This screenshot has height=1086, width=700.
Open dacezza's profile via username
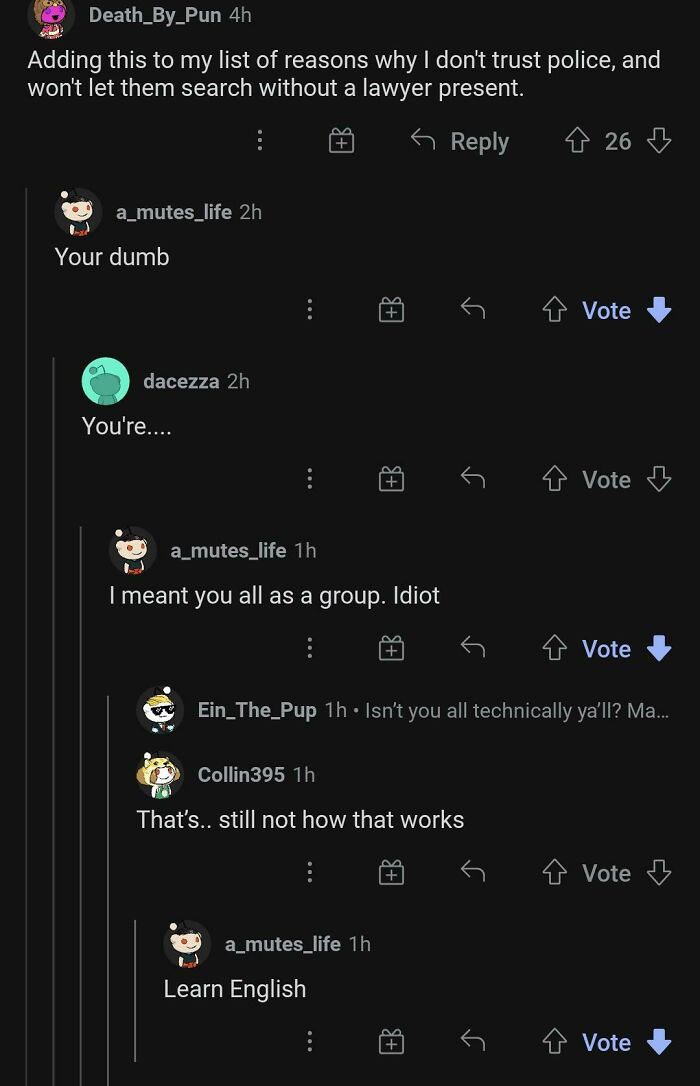click(181, 381)
